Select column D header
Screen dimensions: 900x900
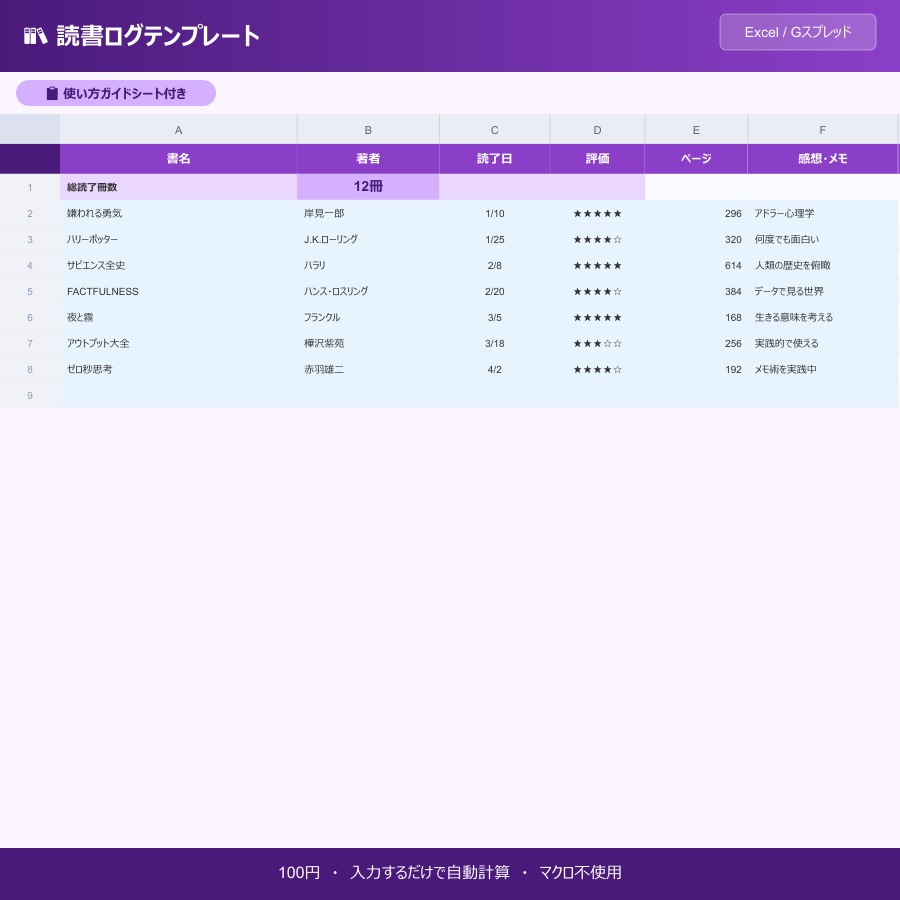[597, 130]
